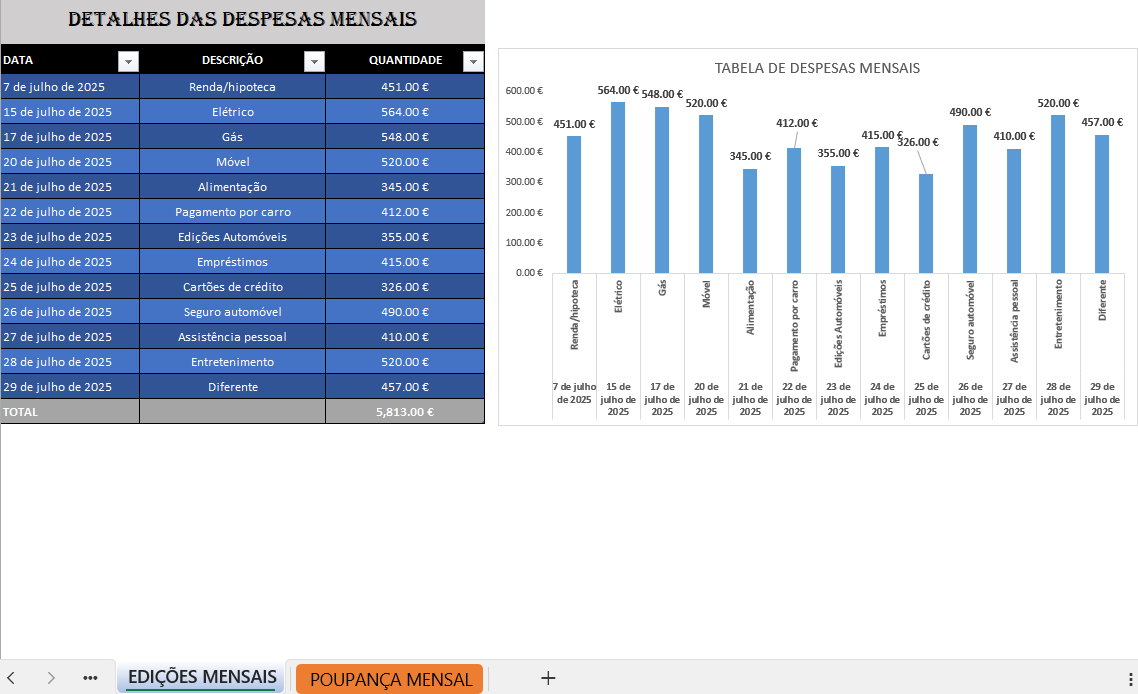This screenshot has width=1138, height=694.
Task: Select the EDIÇÕES MENSAIS sheet tab
Action: click(200, 678)
